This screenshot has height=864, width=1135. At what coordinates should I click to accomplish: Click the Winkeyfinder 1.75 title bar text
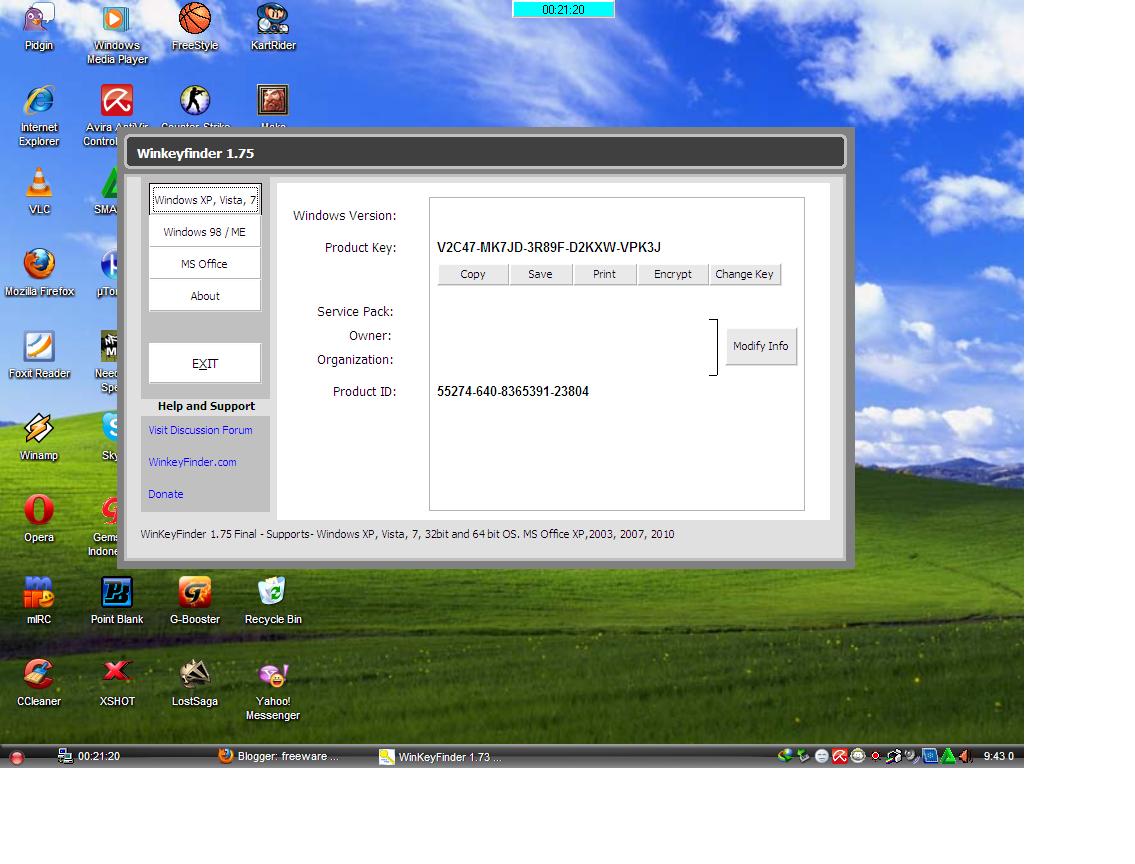(195, 153)
